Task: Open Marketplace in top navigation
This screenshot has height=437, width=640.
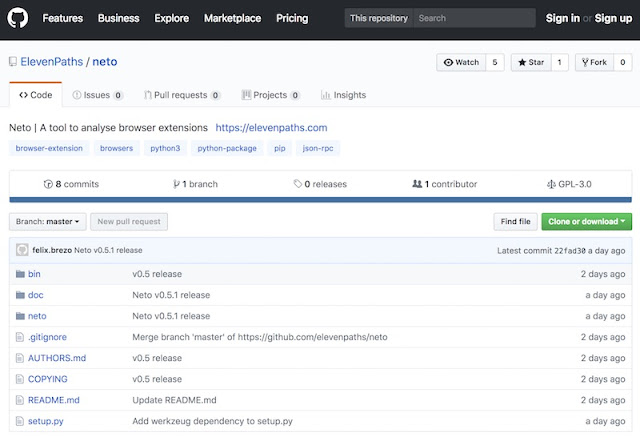Action: (232, 18)
